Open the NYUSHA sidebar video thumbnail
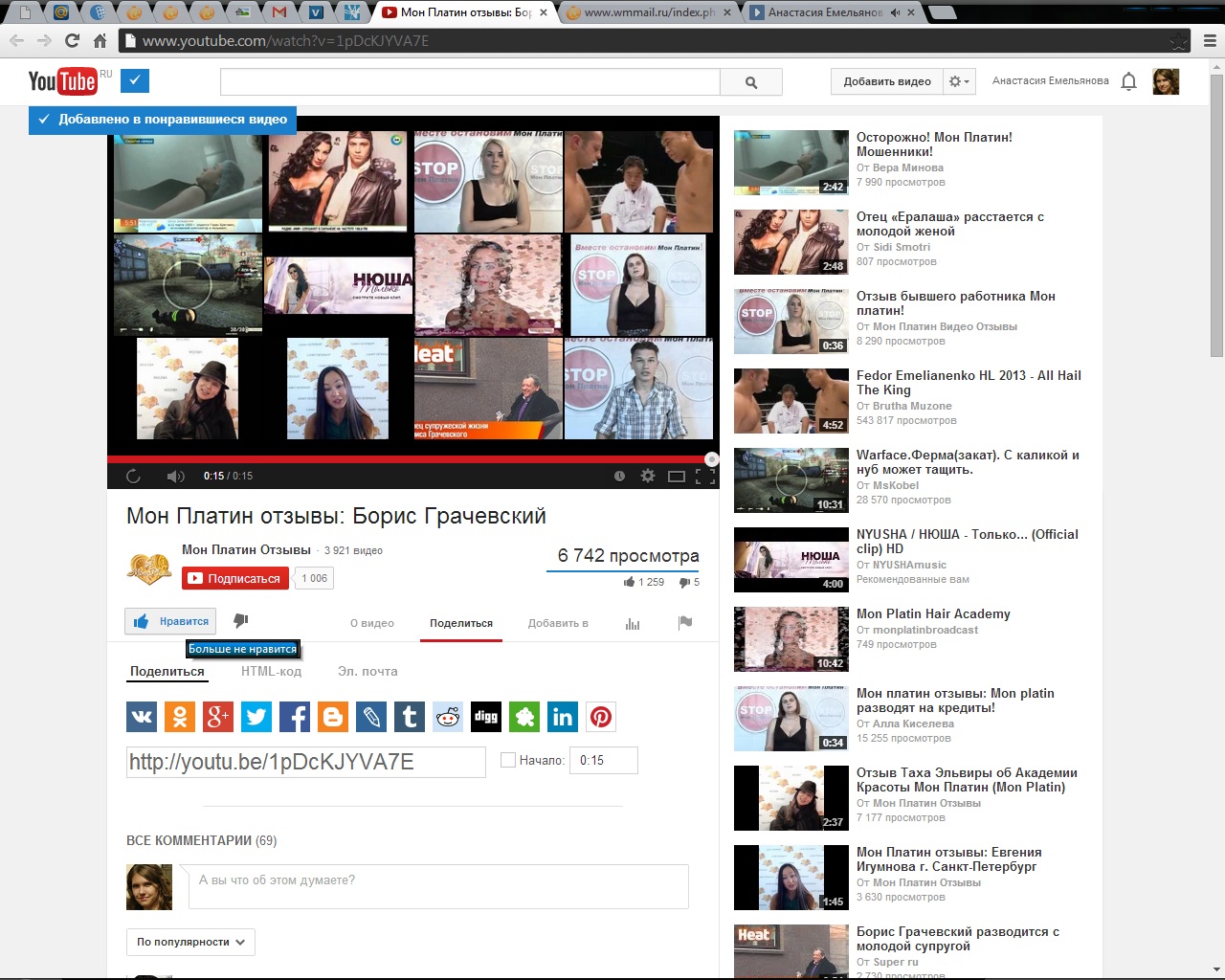 791,560
